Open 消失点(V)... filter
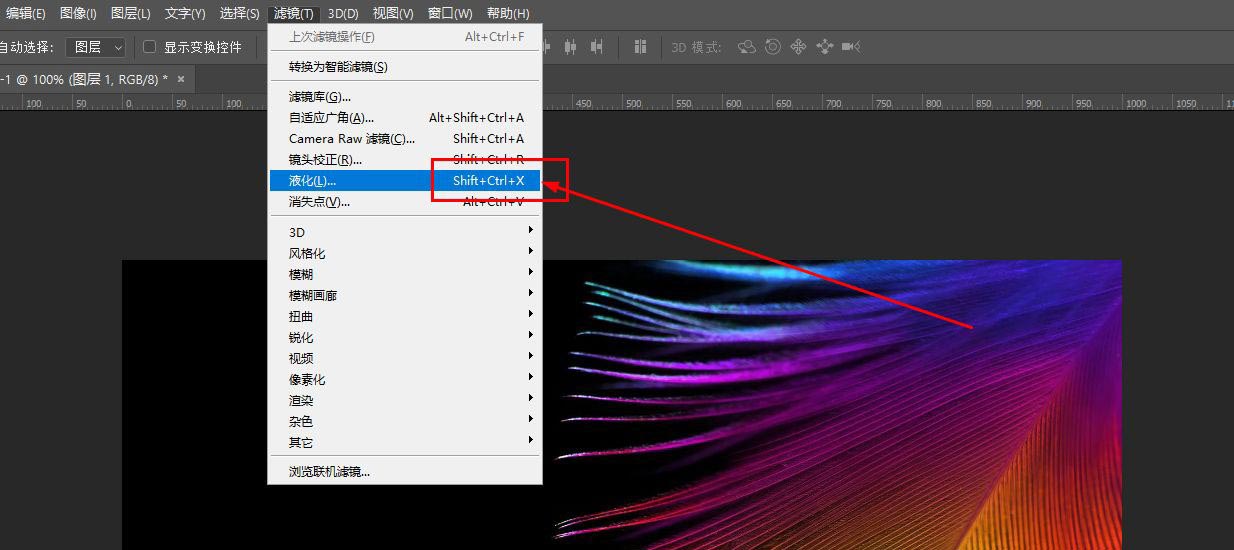Image resolution: width=1234 pixels, height=550 pixels. (405, 202)
